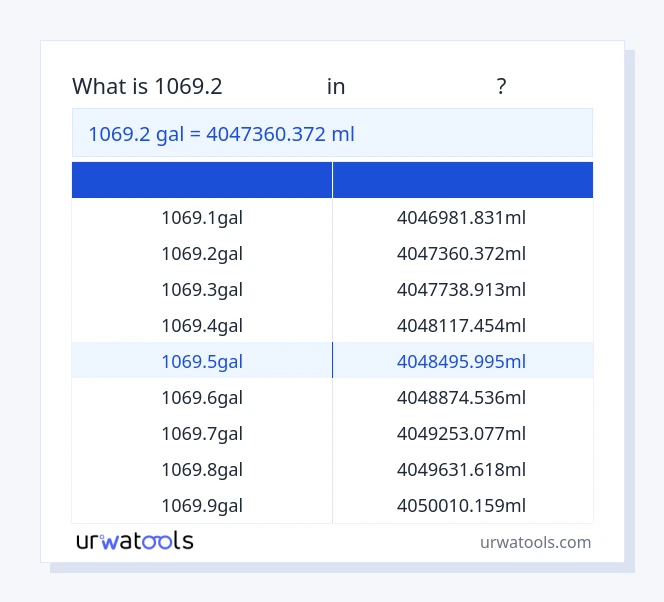Select the 4049631.618ml value
664x602 pixels.
coord(461,469)
